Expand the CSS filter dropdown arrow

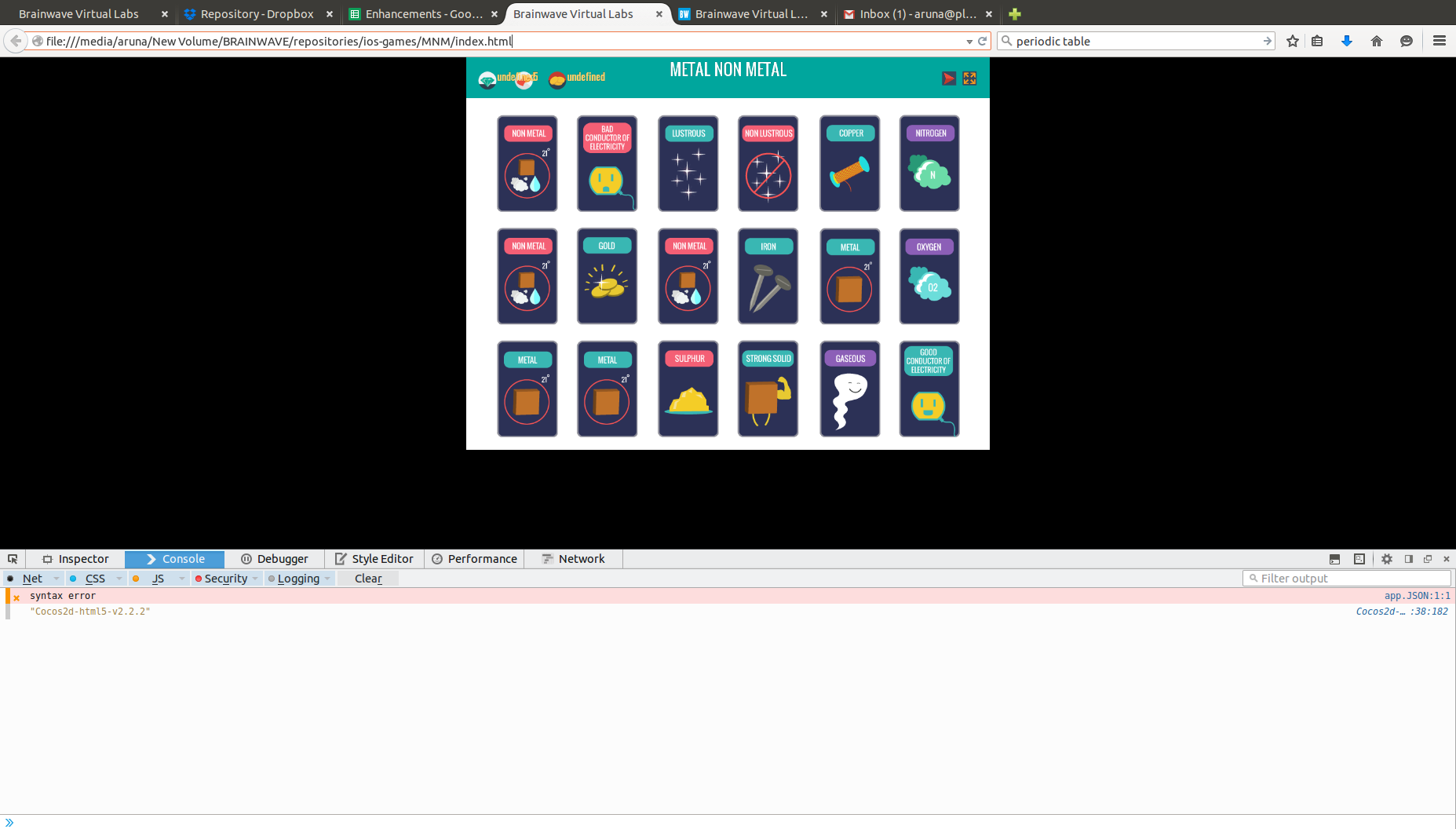[119, 579]
